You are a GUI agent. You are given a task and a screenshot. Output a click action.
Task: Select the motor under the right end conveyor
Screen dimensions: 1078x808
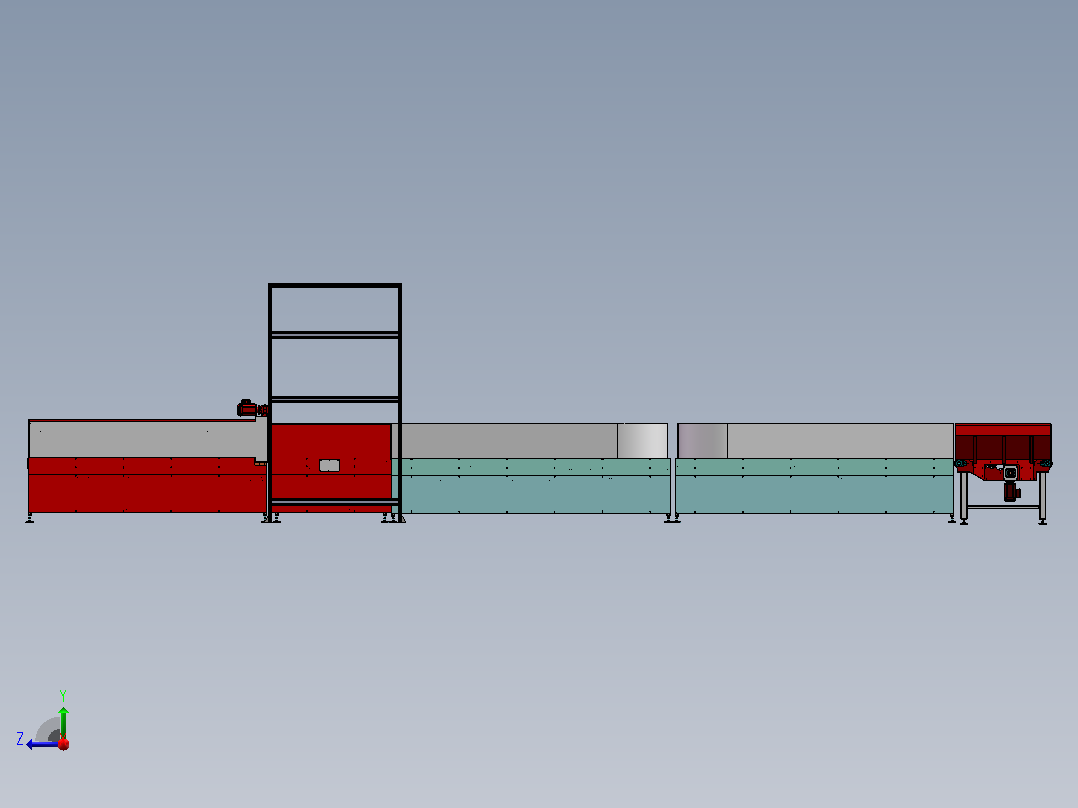1011,491
